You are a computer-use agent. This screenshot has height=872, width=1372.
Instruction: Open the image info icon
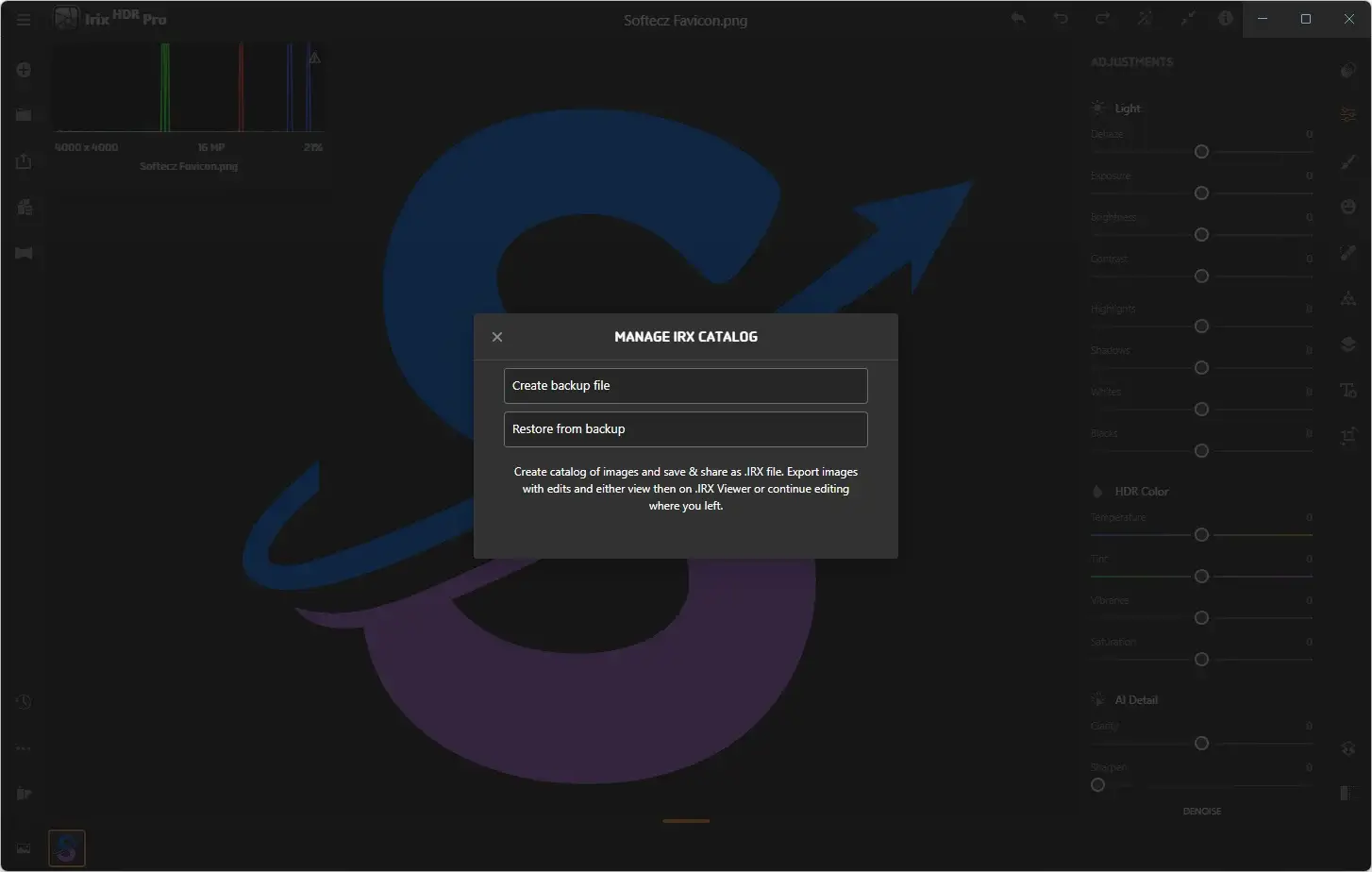pos(1225,19)
